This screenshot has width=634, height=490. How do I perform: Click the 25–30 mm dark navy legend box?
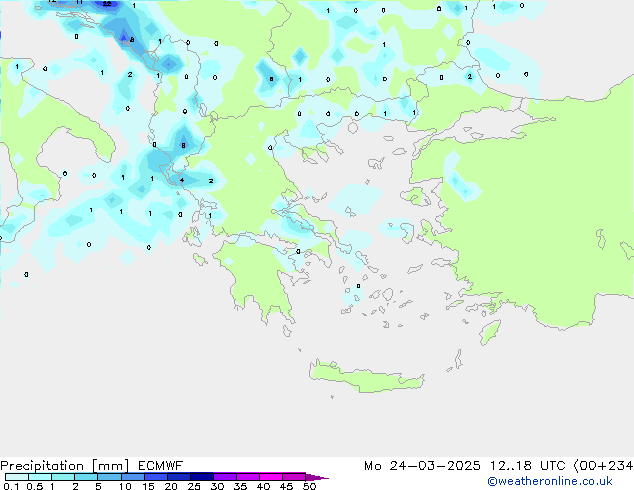(x=202, y=477)
